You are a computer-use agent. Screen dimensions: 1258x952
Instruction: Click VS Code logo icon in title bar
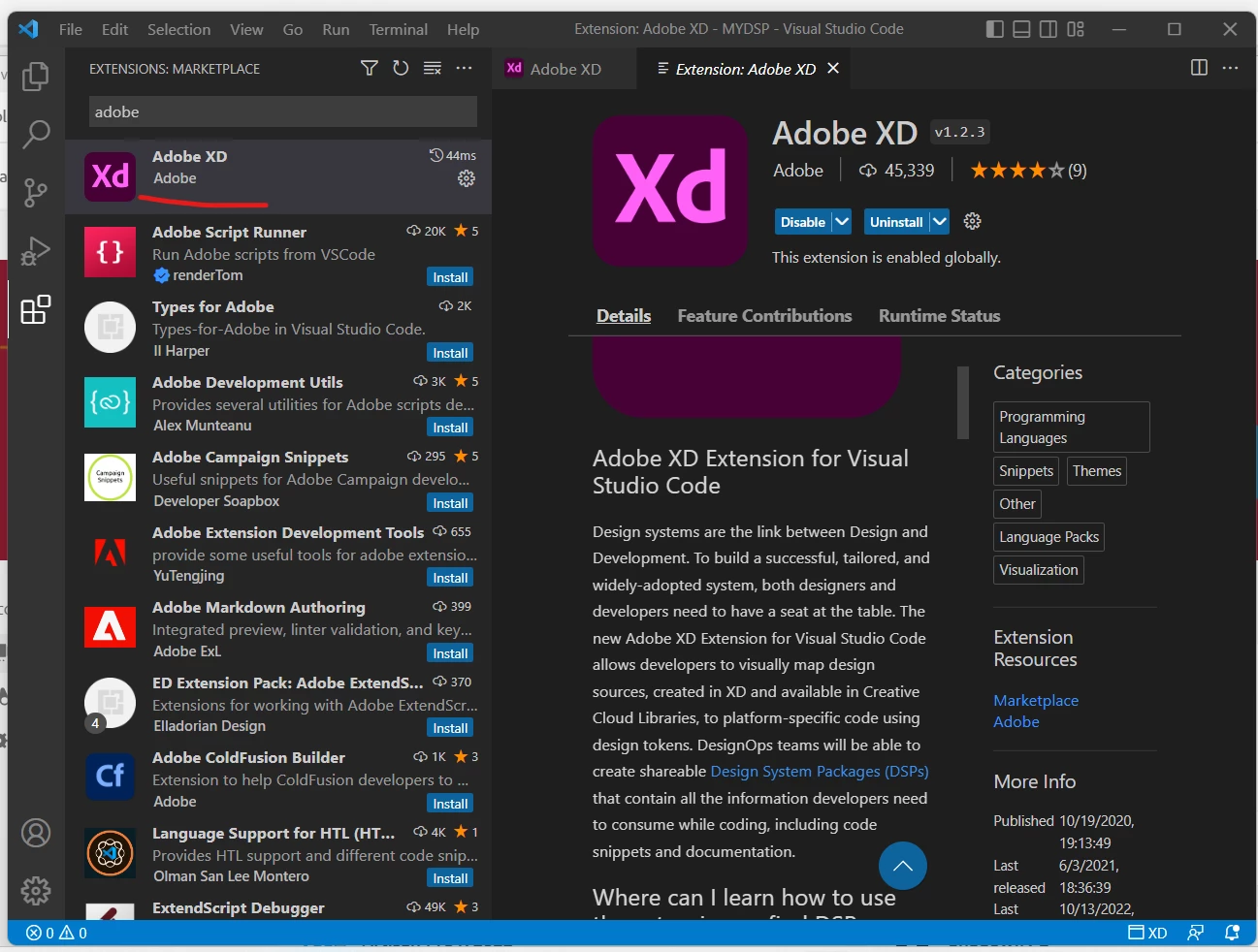[x=28, y=29]
